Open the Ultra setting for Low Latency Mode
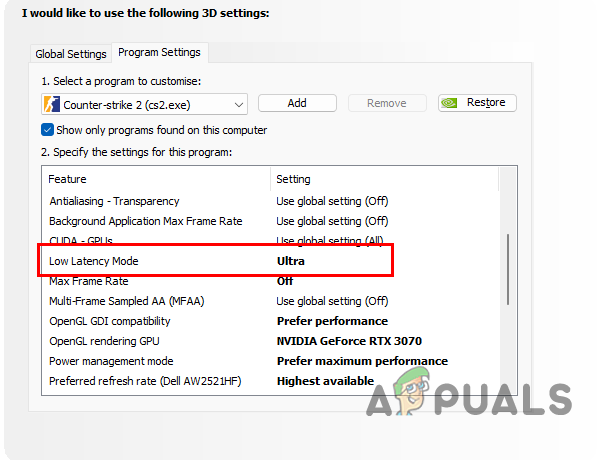 291,261
